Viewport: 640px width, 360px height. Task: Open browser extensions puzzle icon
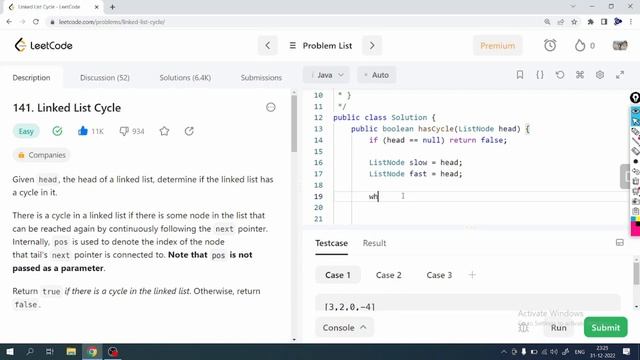coord(590,22)
